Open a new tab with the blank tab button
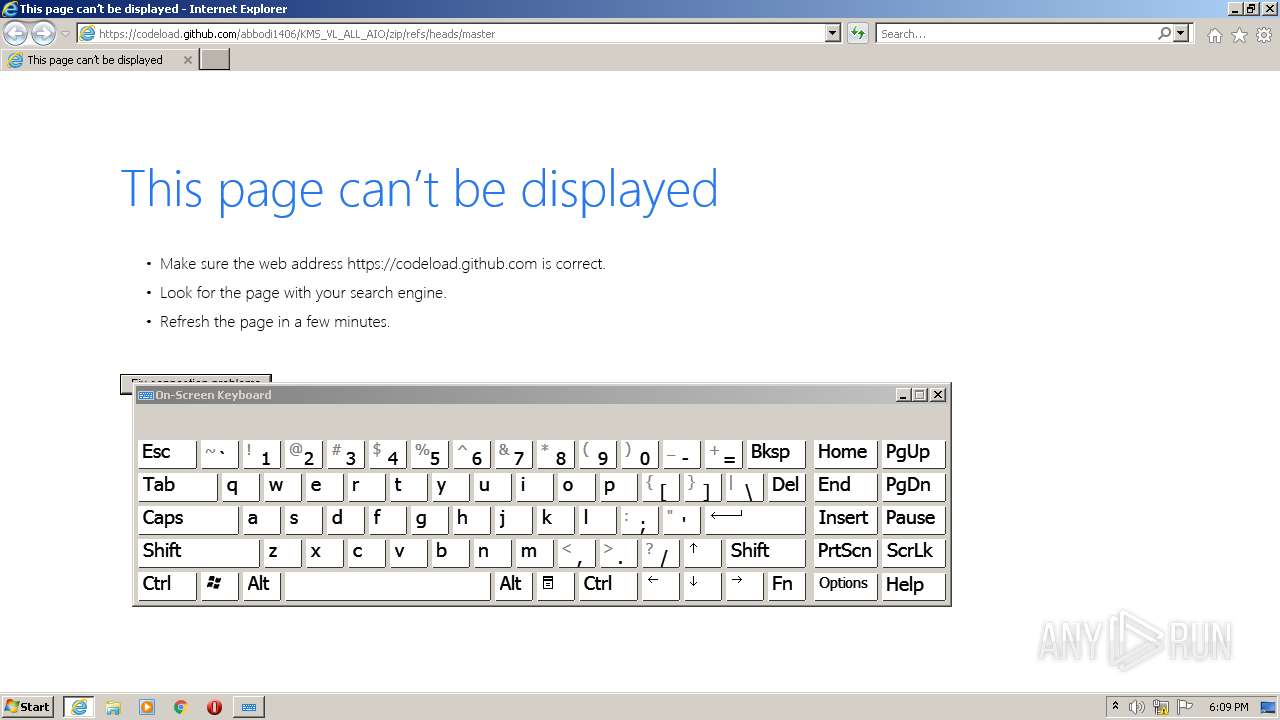 point(215,60)
